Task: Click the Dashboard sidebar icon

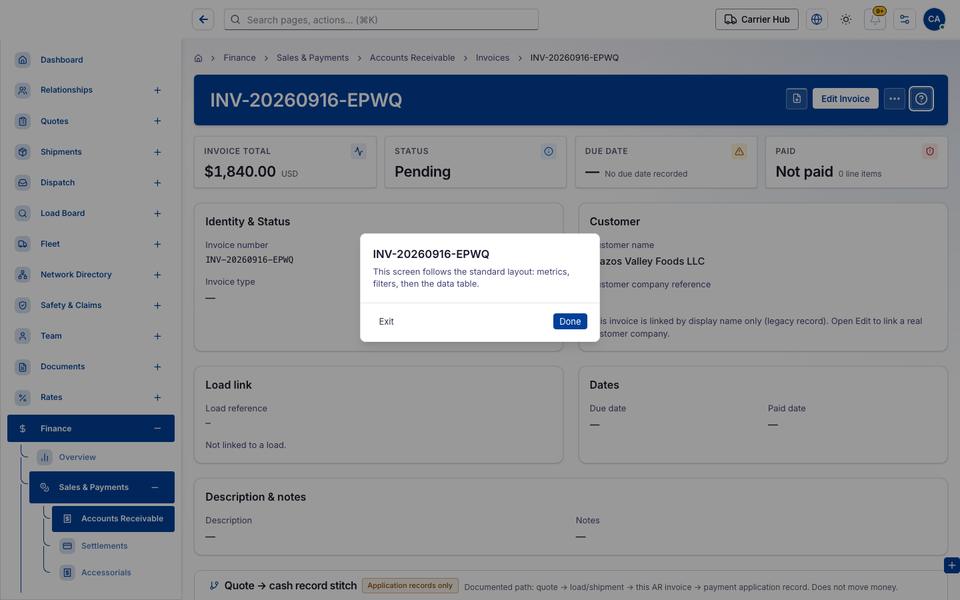Action: (x=23, y=60)
